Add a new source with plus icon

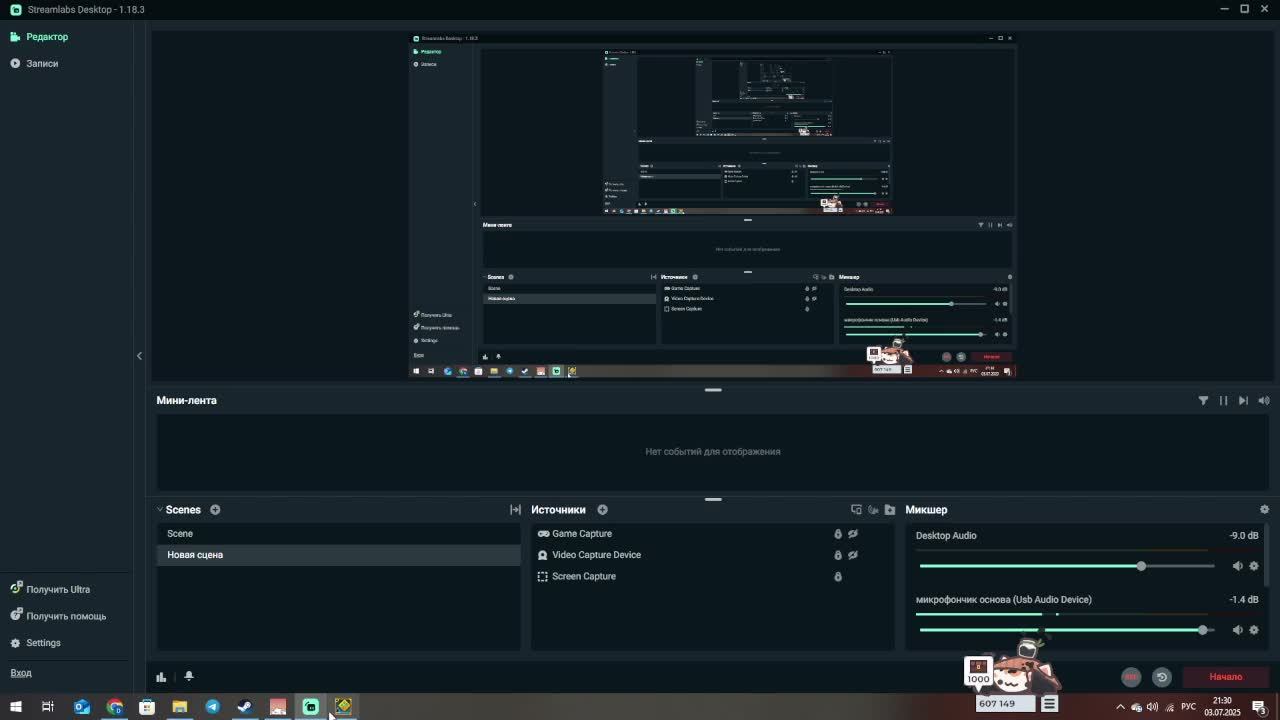602,510
